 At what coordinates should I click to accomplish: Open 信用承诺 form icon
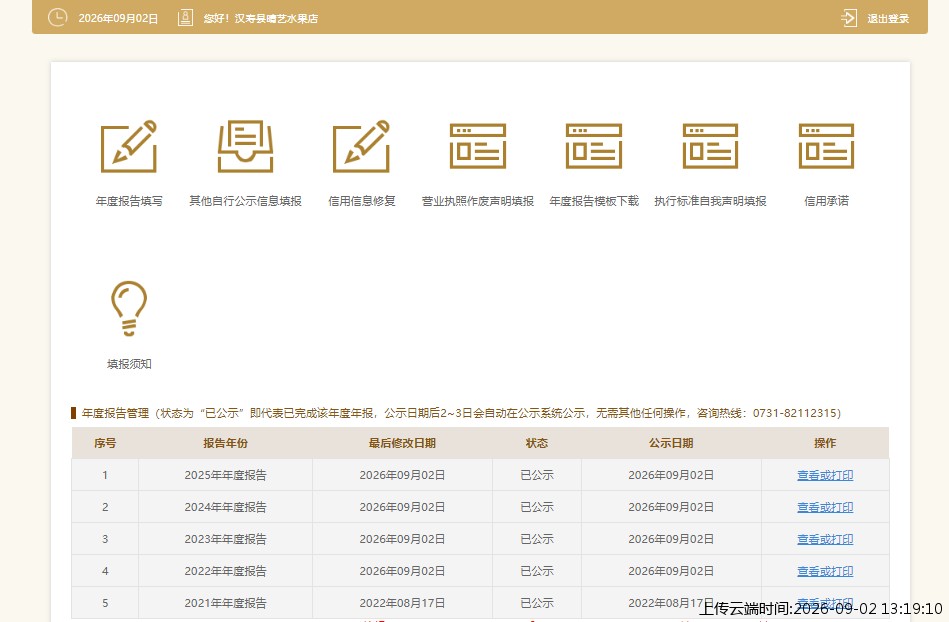[826, 146]
